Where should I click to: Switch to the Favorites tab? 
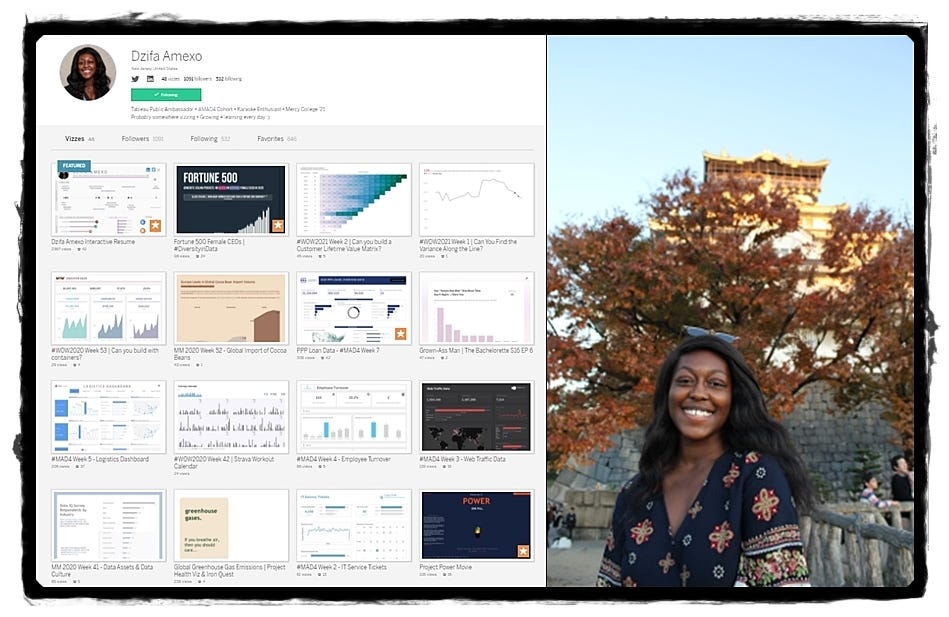(277, 139)
